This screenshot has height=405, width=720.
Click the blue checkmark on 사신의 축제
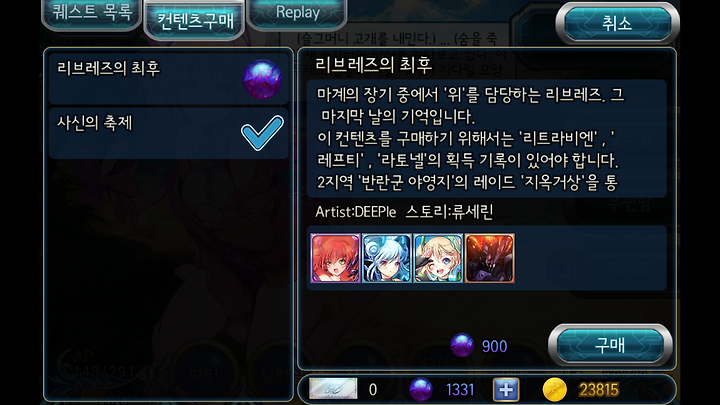click(x=263, y=133)
